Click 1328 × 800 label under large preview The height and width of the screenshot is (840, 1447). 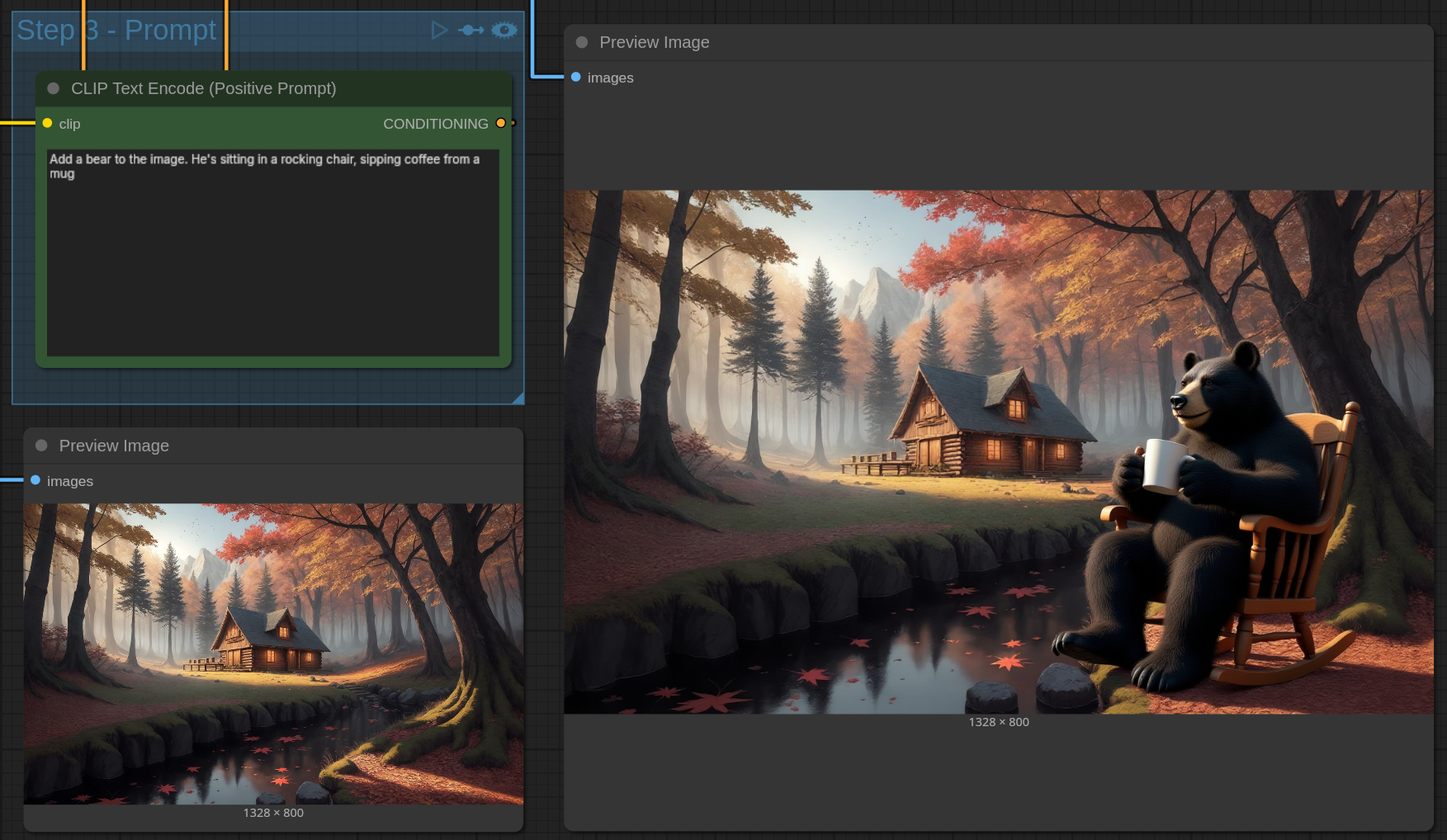coord(999,722)
